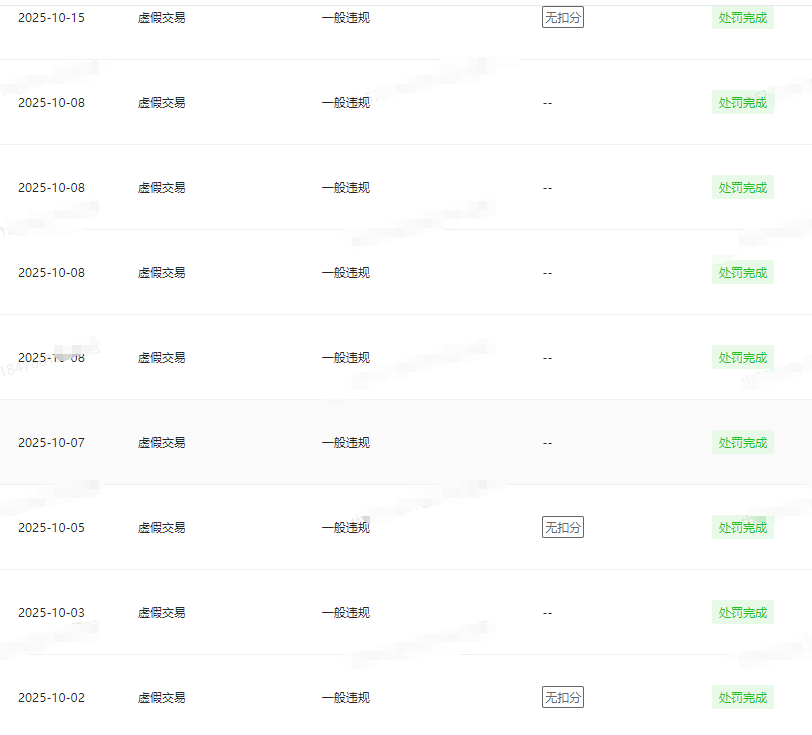Select the highlighted 2025-10-07 date cell
812x735 pixels.
click(x=51, y=442)
